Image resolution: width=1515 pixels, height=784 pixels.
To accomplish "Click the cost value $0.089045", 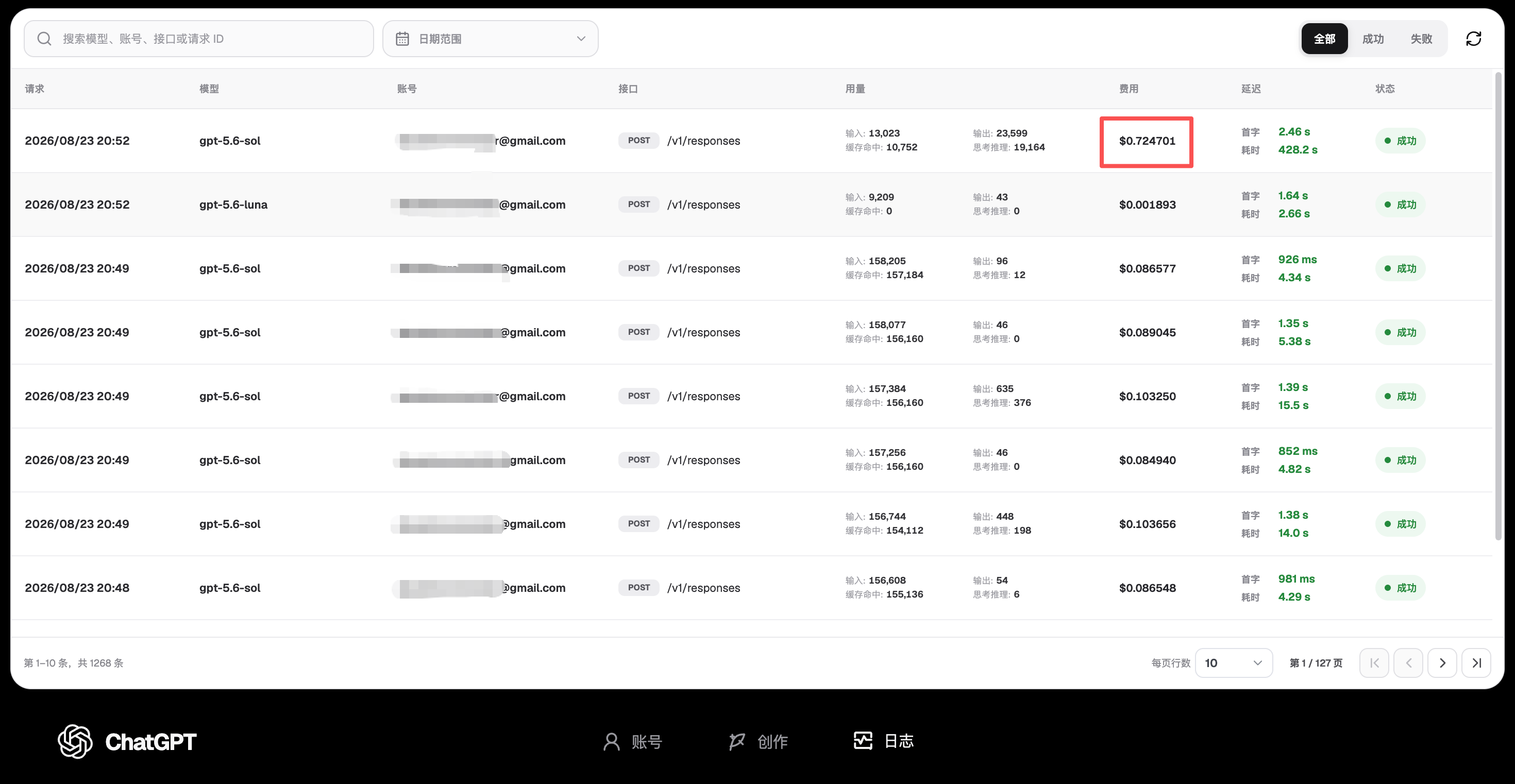I will point(1147,333).
